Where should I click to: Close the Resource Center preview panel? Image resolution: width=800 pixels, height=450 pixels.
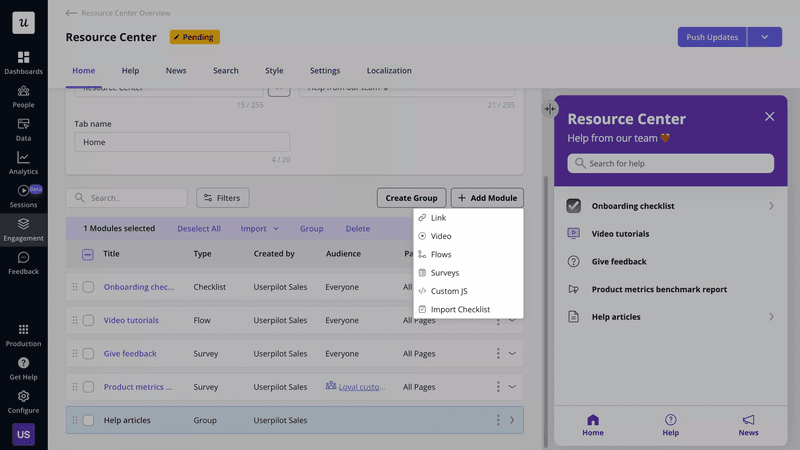click(x=769, y=117)
